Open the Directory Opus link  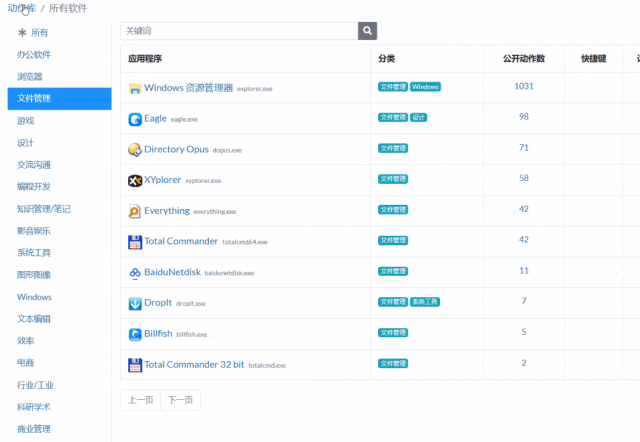tap(176, 149)
